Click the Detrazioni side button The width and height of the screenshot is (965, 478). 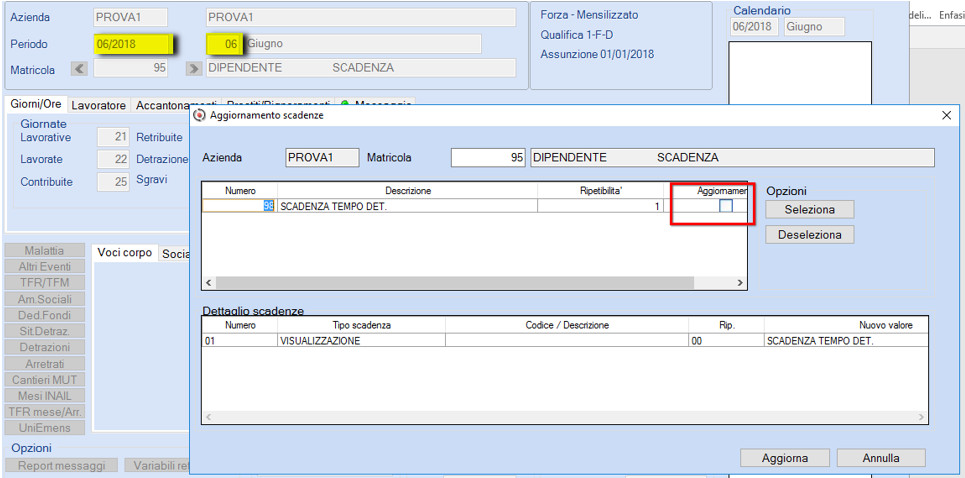point(44,348)
